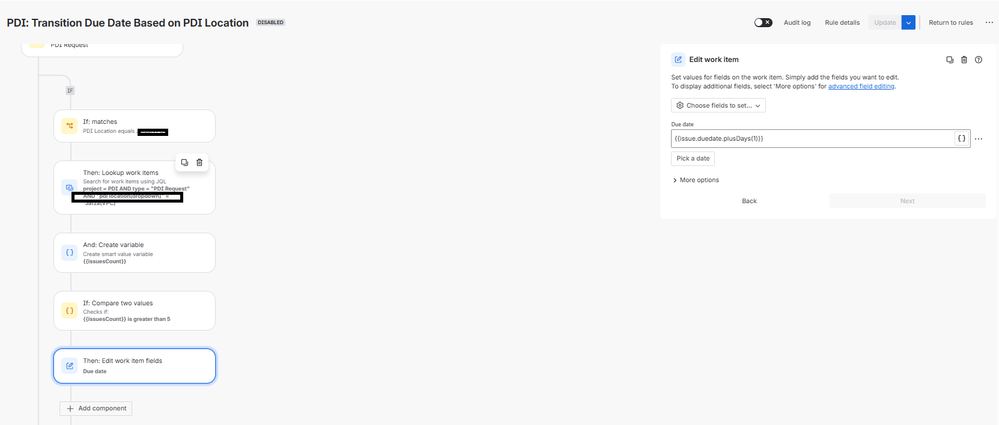Click the help icon in Edit work item panel
The width and height of the screenshot is (999, 425).
click(979, 60)
